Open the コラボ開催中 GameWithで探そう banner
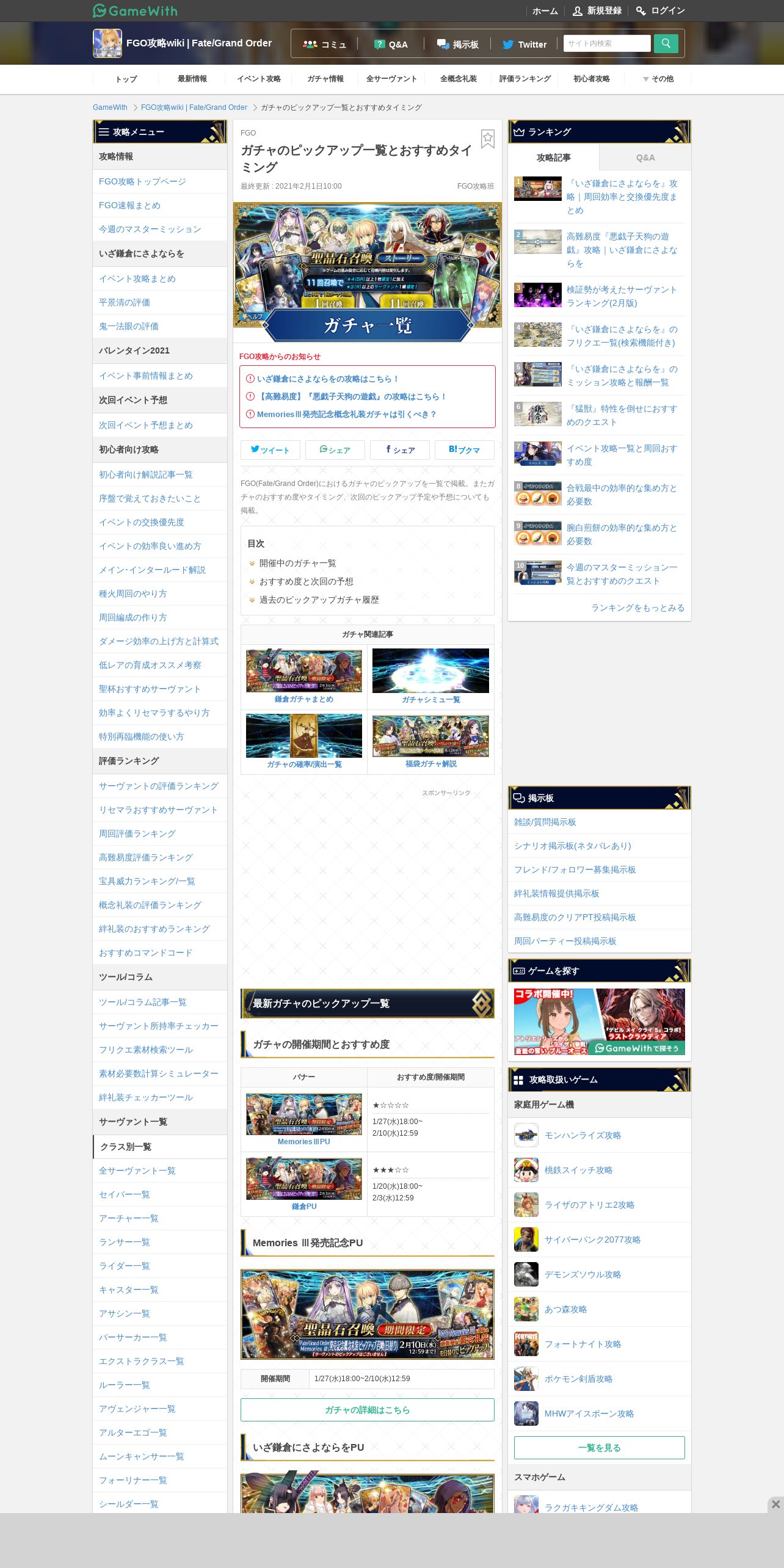 click(x=600, y=1022)
